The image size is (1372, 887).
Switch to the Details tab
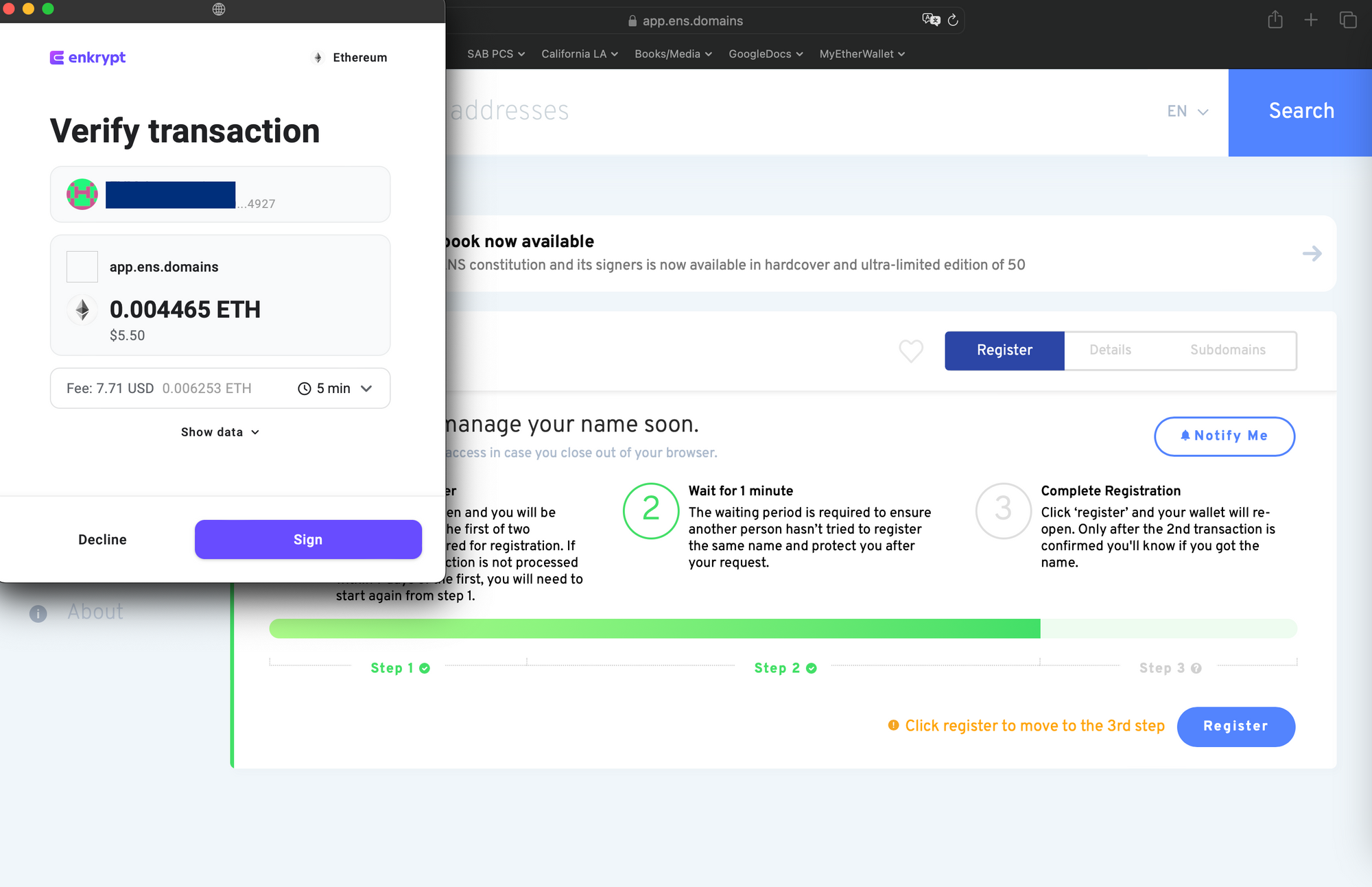click(1110, 350)
